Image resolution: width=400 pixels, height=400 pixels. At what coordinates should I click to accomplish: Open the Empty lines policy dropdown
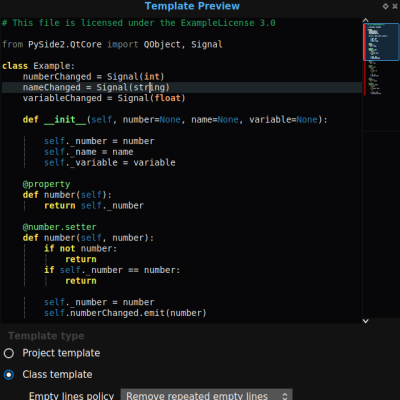206,396
